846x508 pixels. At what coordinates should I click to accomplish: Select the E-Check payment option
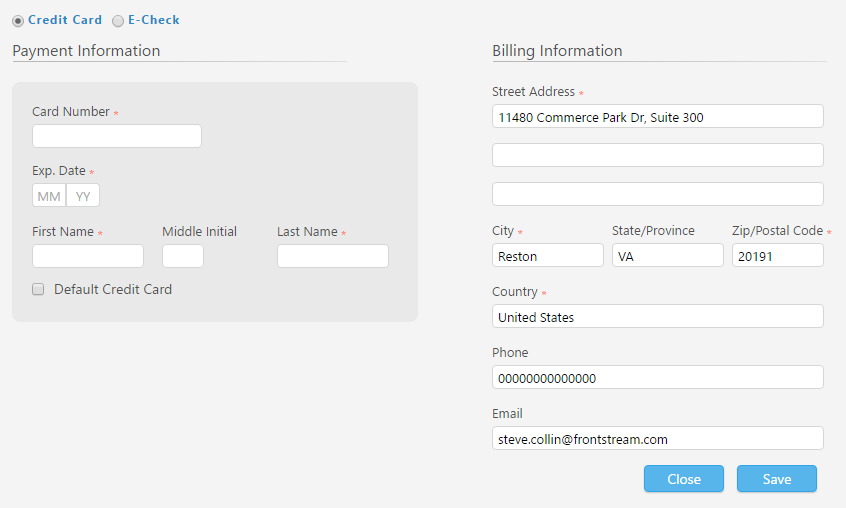(118, 21)
